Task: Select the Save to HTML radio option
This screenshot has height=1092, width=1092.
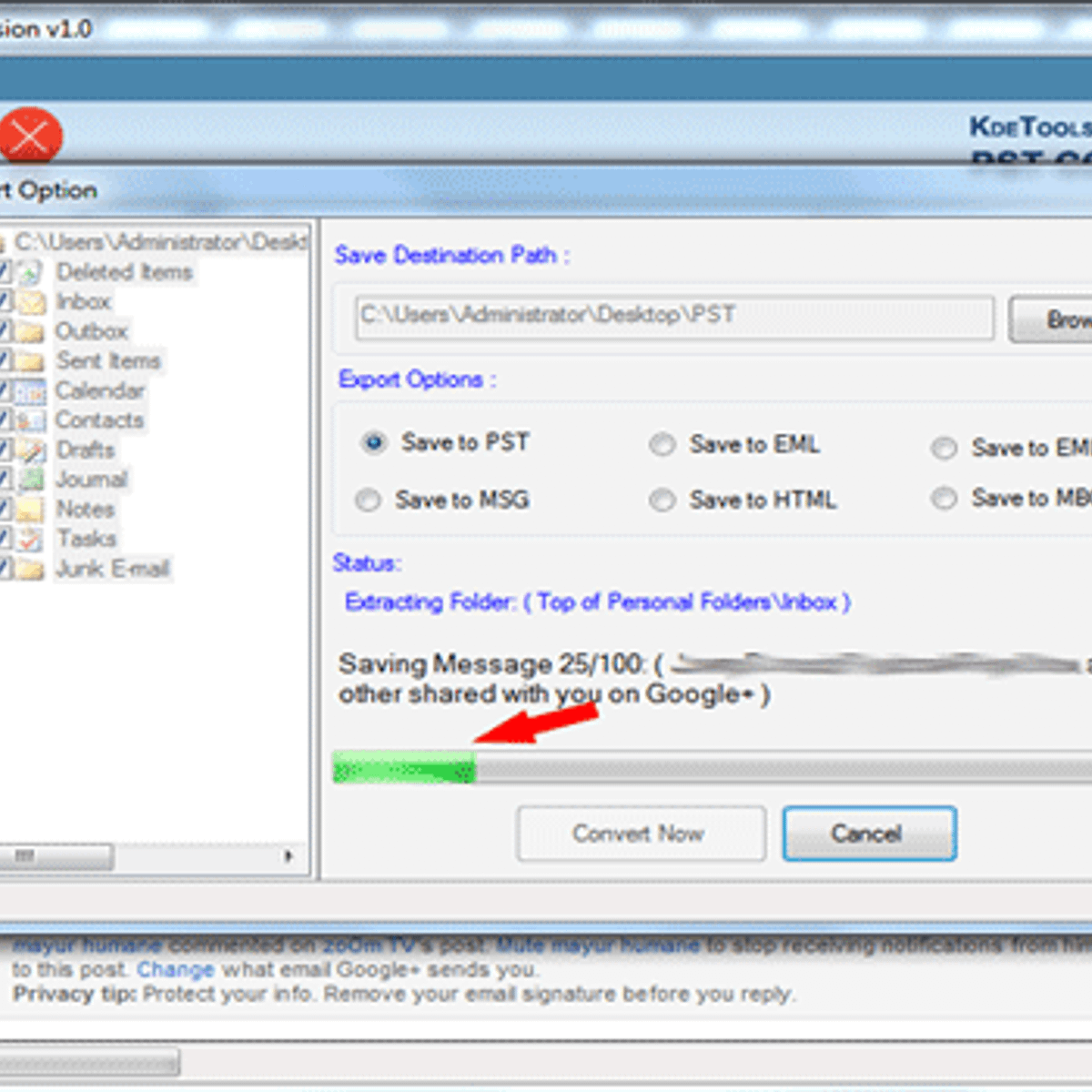Action: (662, 500)
